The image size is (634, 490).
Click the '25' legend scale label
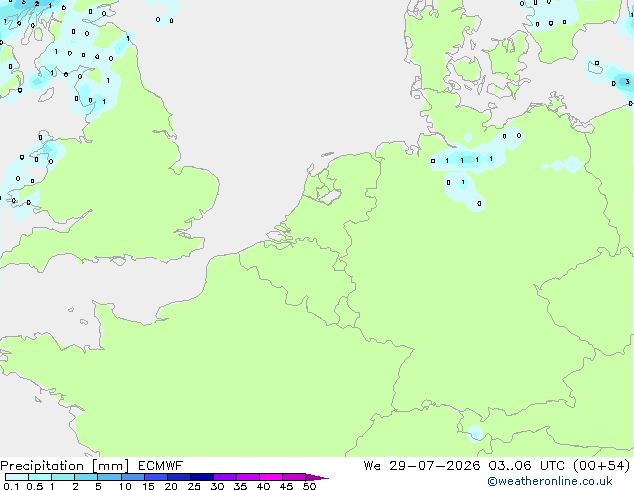[194, 486]
